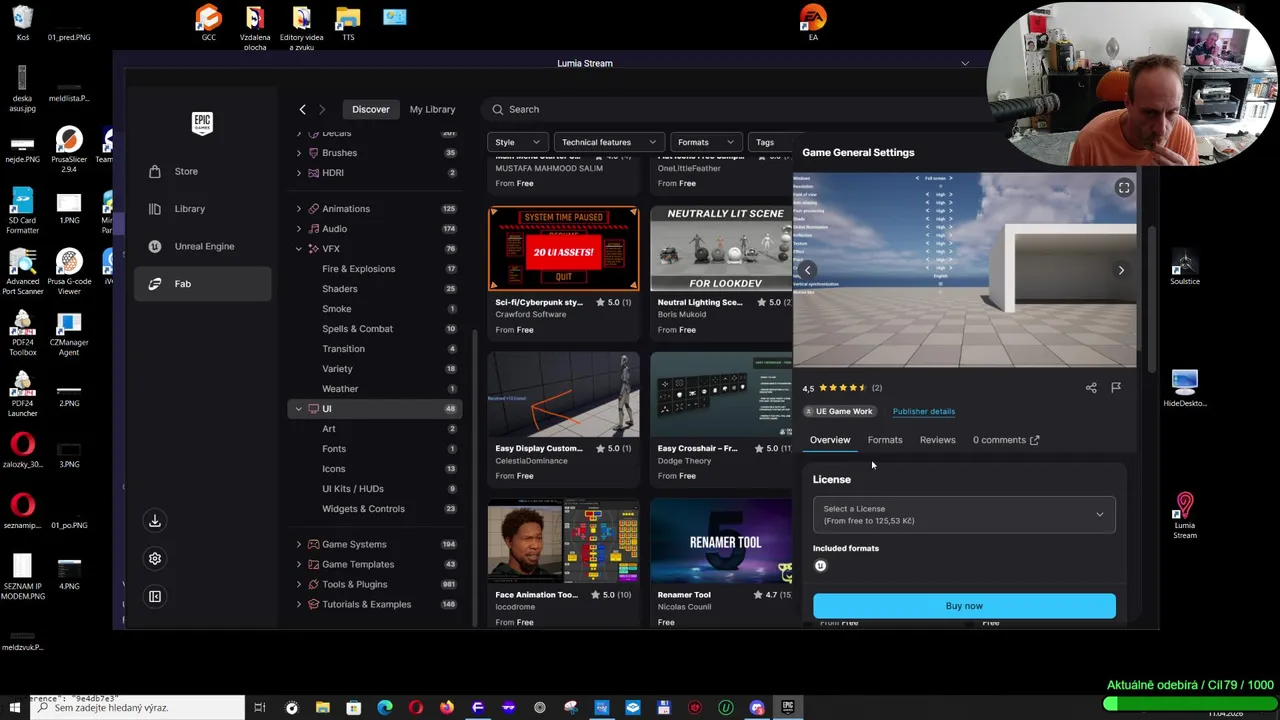The width and height of the screenshot is (1280, 720).
Task: Open the Lumia Stream desktop shortcut
Action: tap(1185, 516)
